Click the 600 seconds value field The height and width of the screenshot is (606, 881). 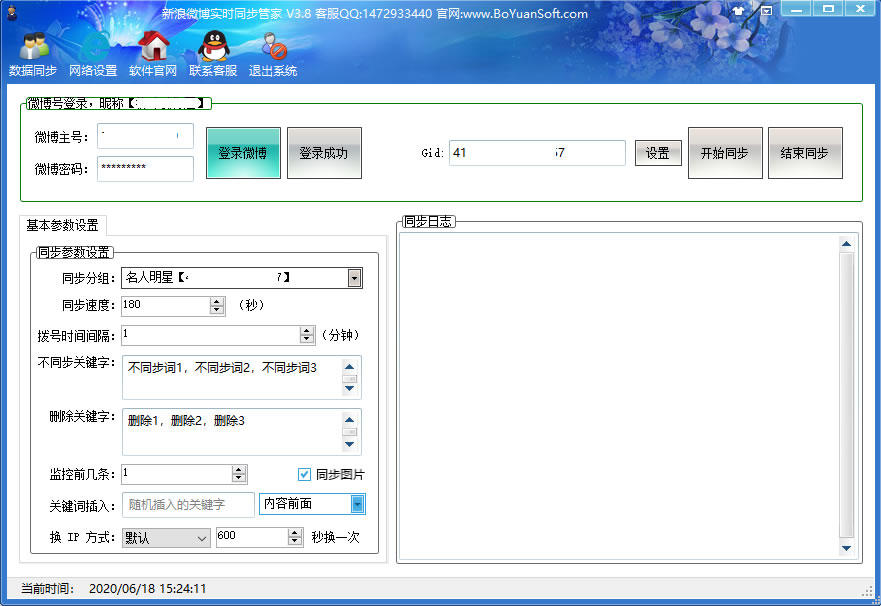click(x=252, y=537)
